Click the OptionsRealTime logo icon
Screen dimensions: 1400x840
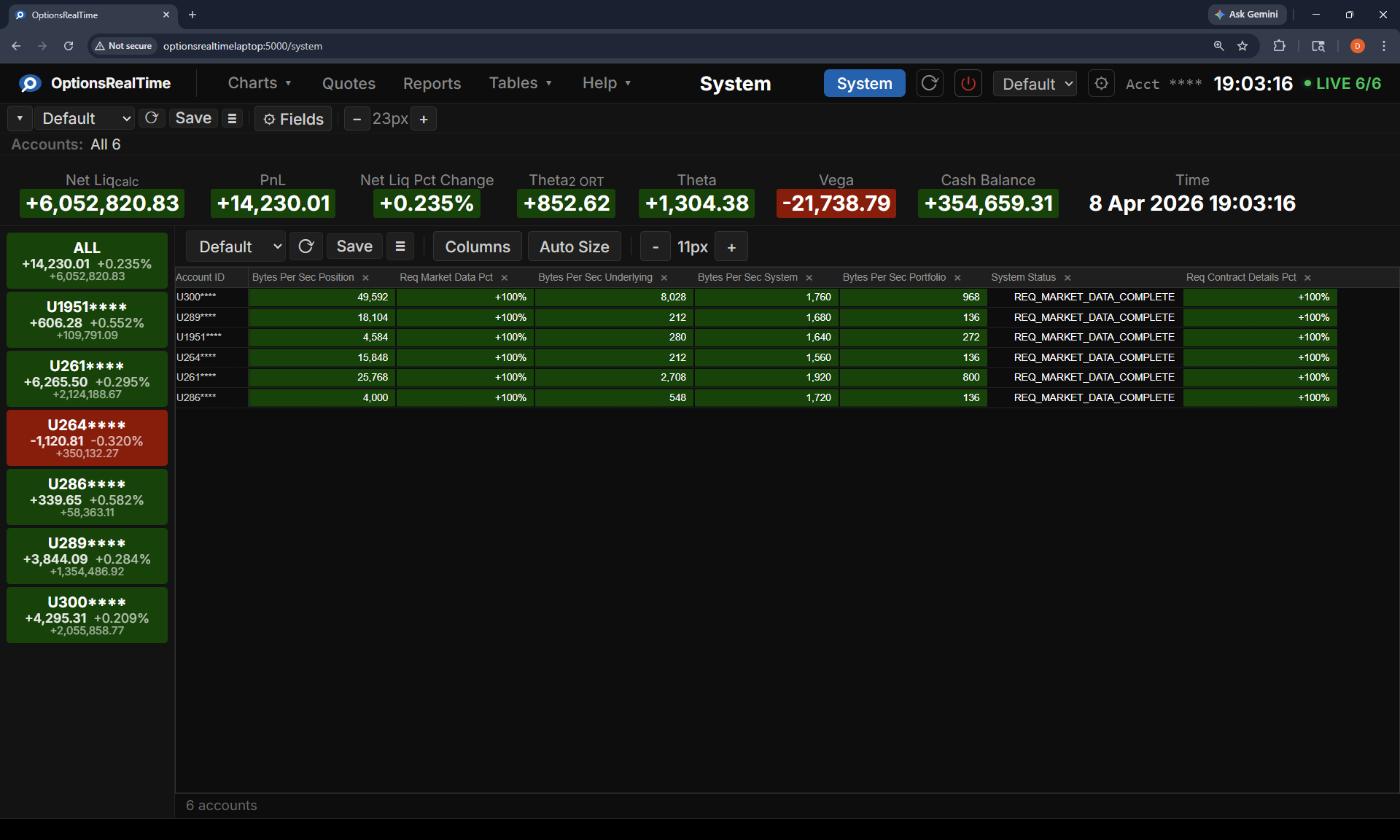(x=30, y=84)
